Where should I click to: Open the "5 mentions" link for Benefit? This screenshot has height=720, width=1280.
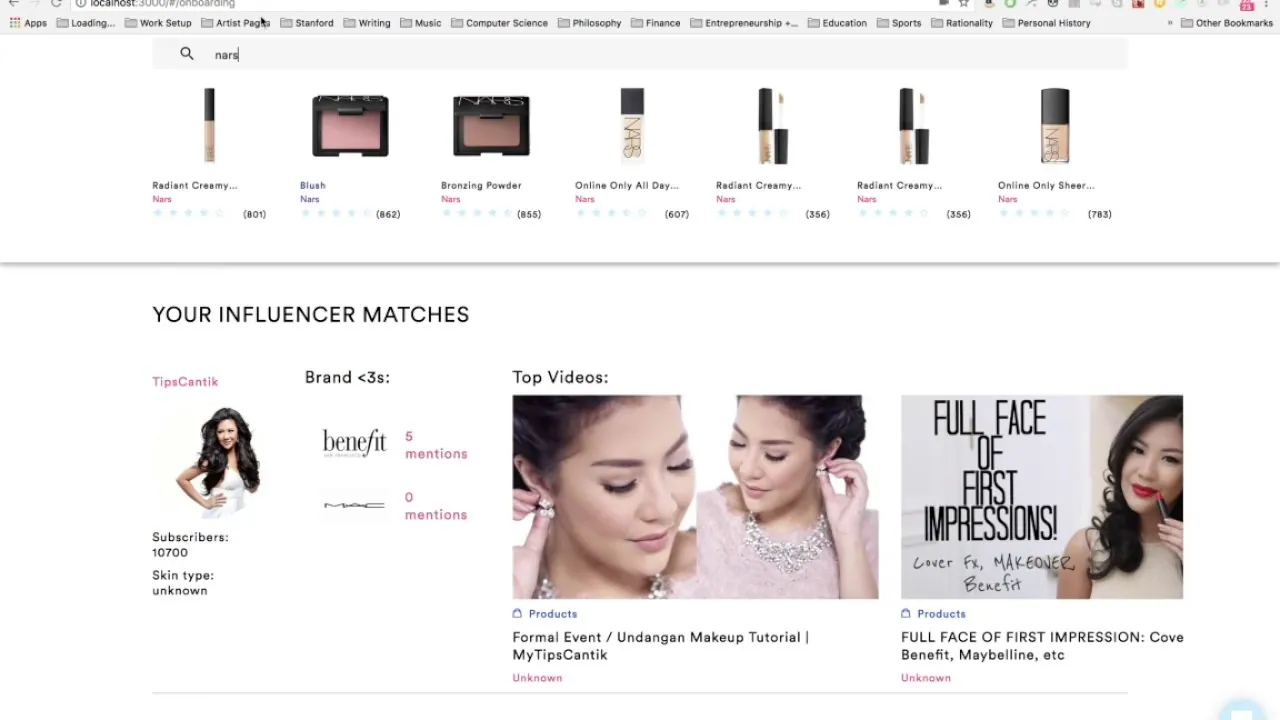pyautogui.click(x=436, y=445)
